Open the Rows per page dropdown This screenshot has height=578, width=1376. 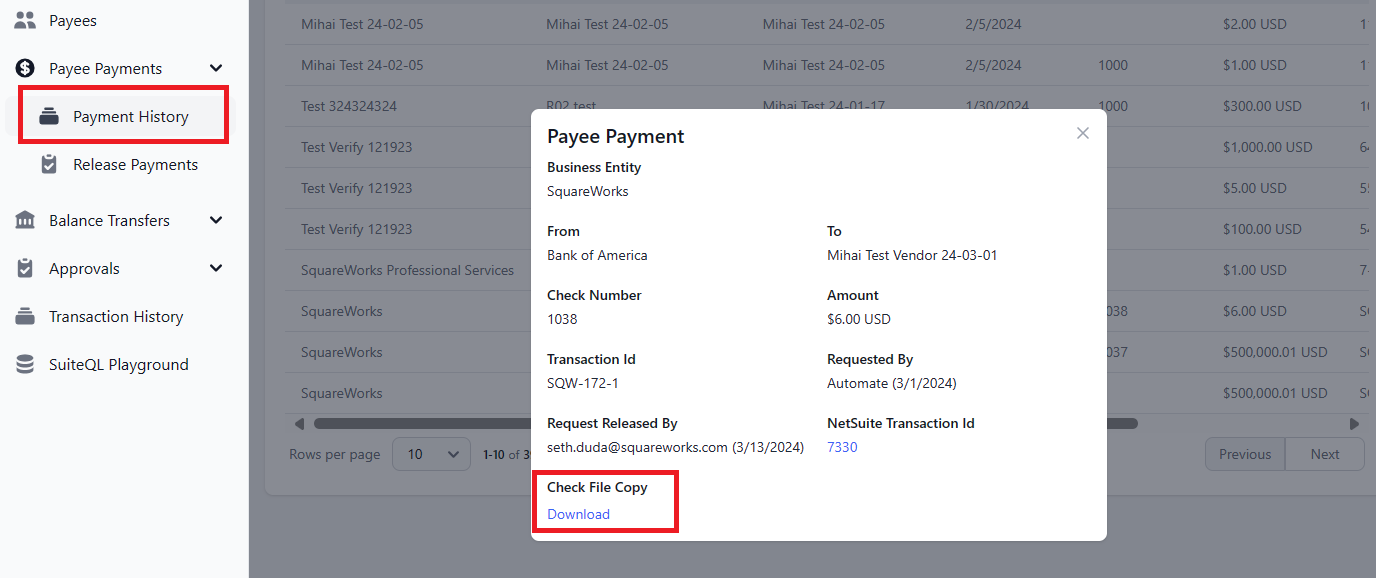[431, 454]
